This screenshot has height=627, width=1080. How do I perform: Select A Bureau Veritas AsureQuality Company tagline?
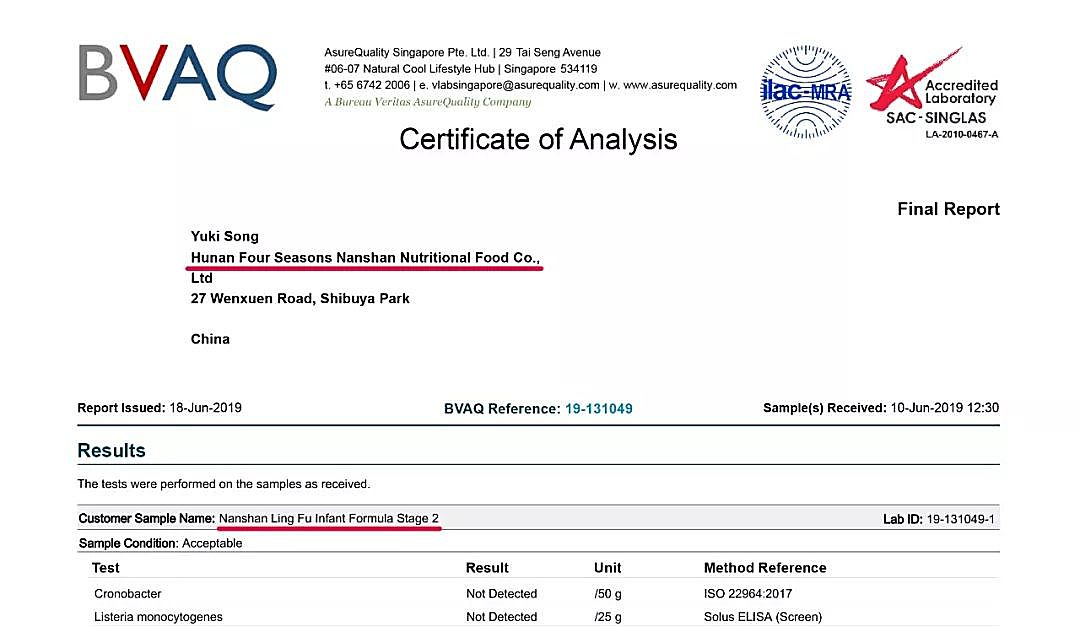point(428,102)
